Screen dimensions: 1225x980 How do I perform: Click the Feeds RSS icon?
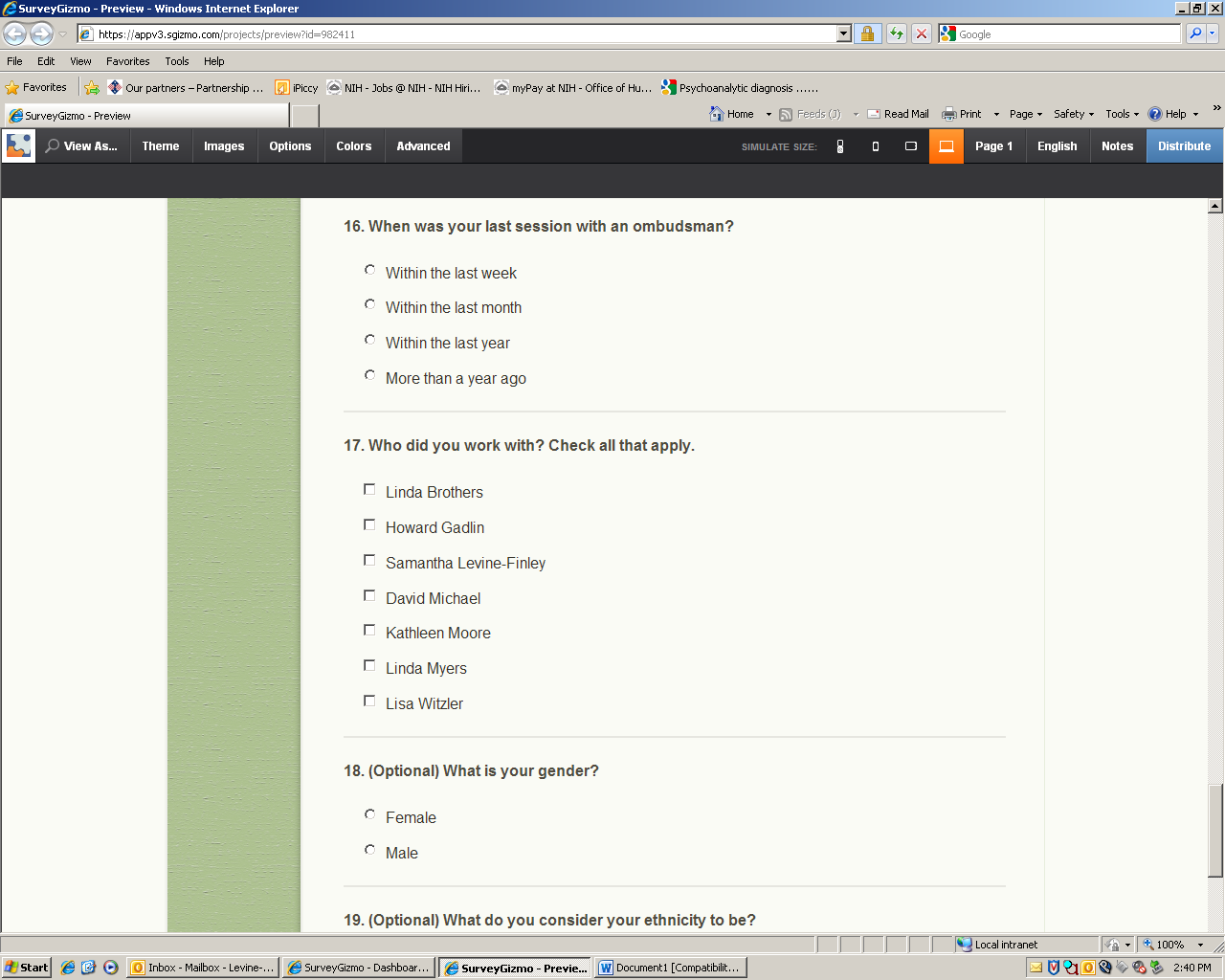(x=786, y=114)
